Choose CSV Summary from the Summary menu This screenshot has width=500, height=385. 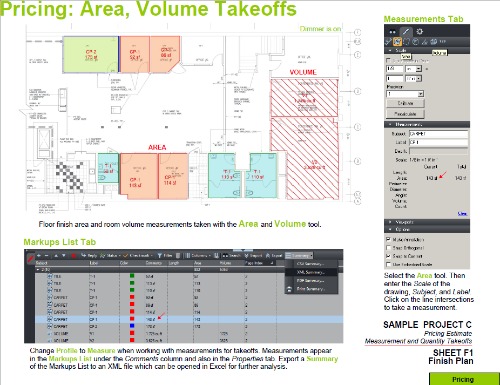(310, 264)
